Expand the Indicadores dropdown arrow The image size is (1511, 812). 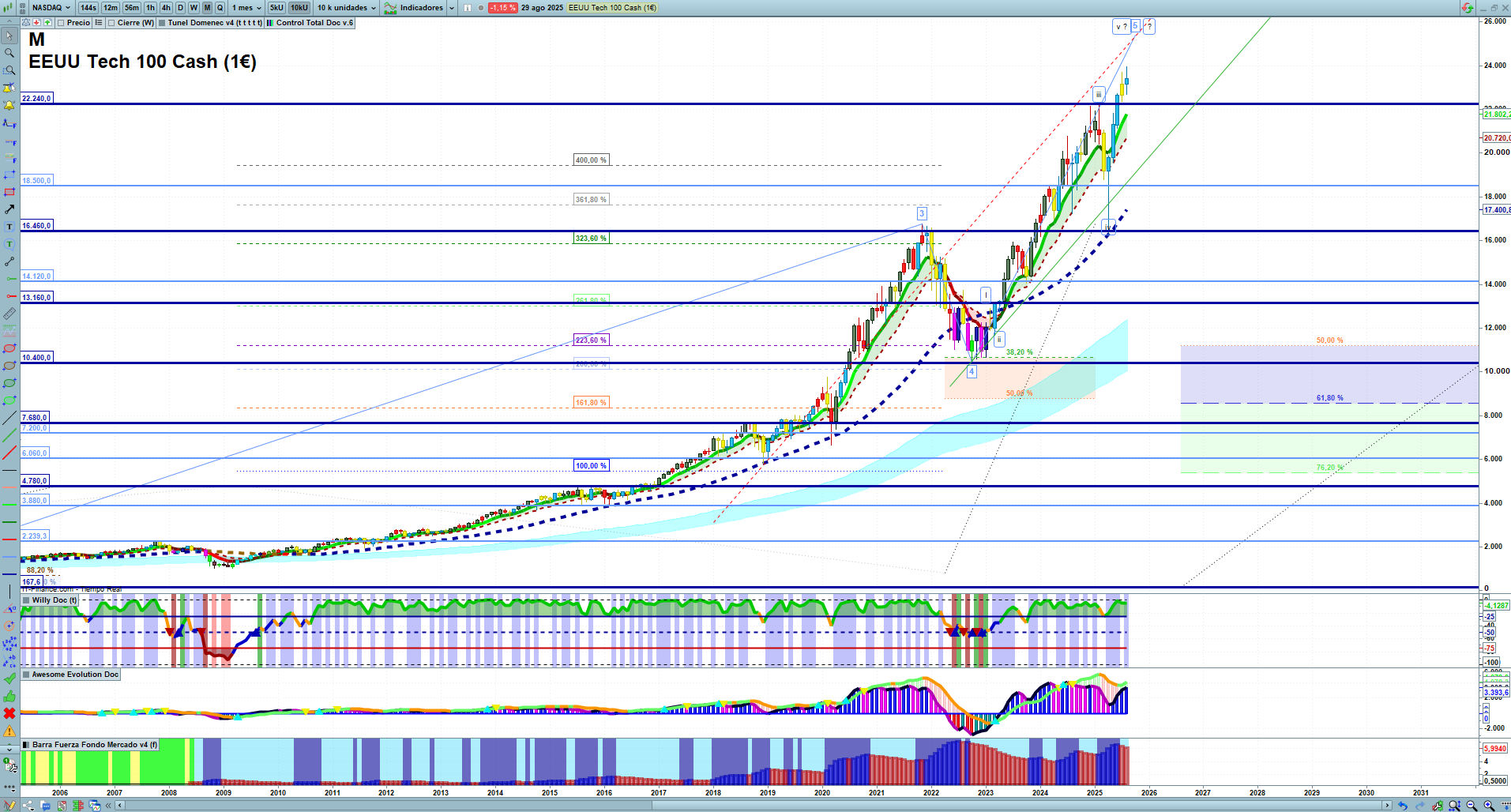452,8
